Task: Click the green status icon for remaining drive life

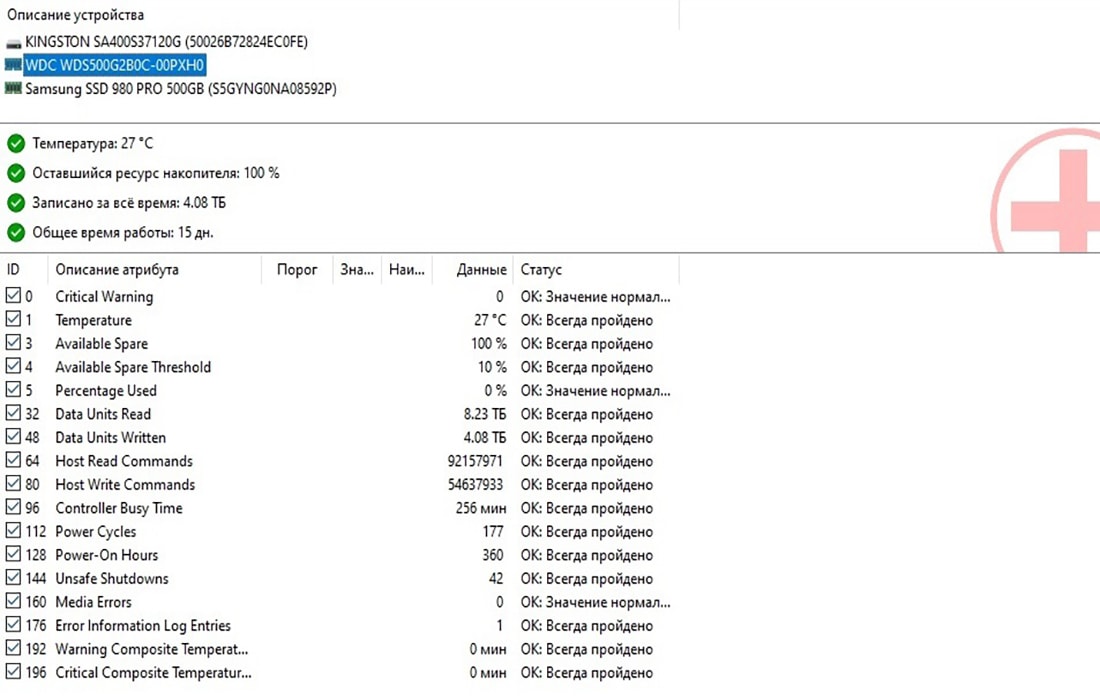Action: (15, 173)
